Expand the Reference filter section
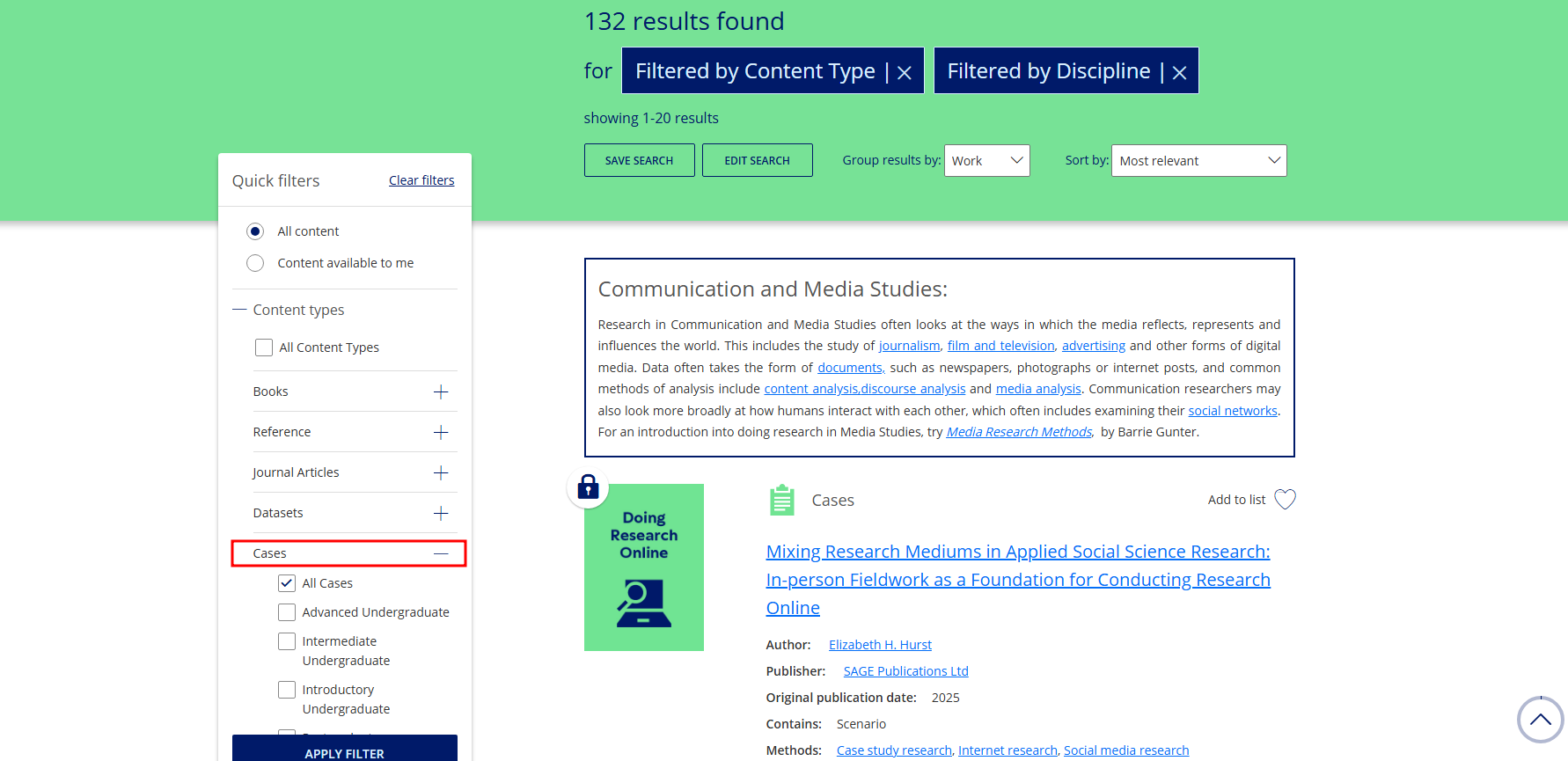The height and width of the screenshot is (761, 1568). (x=441, y=432)
